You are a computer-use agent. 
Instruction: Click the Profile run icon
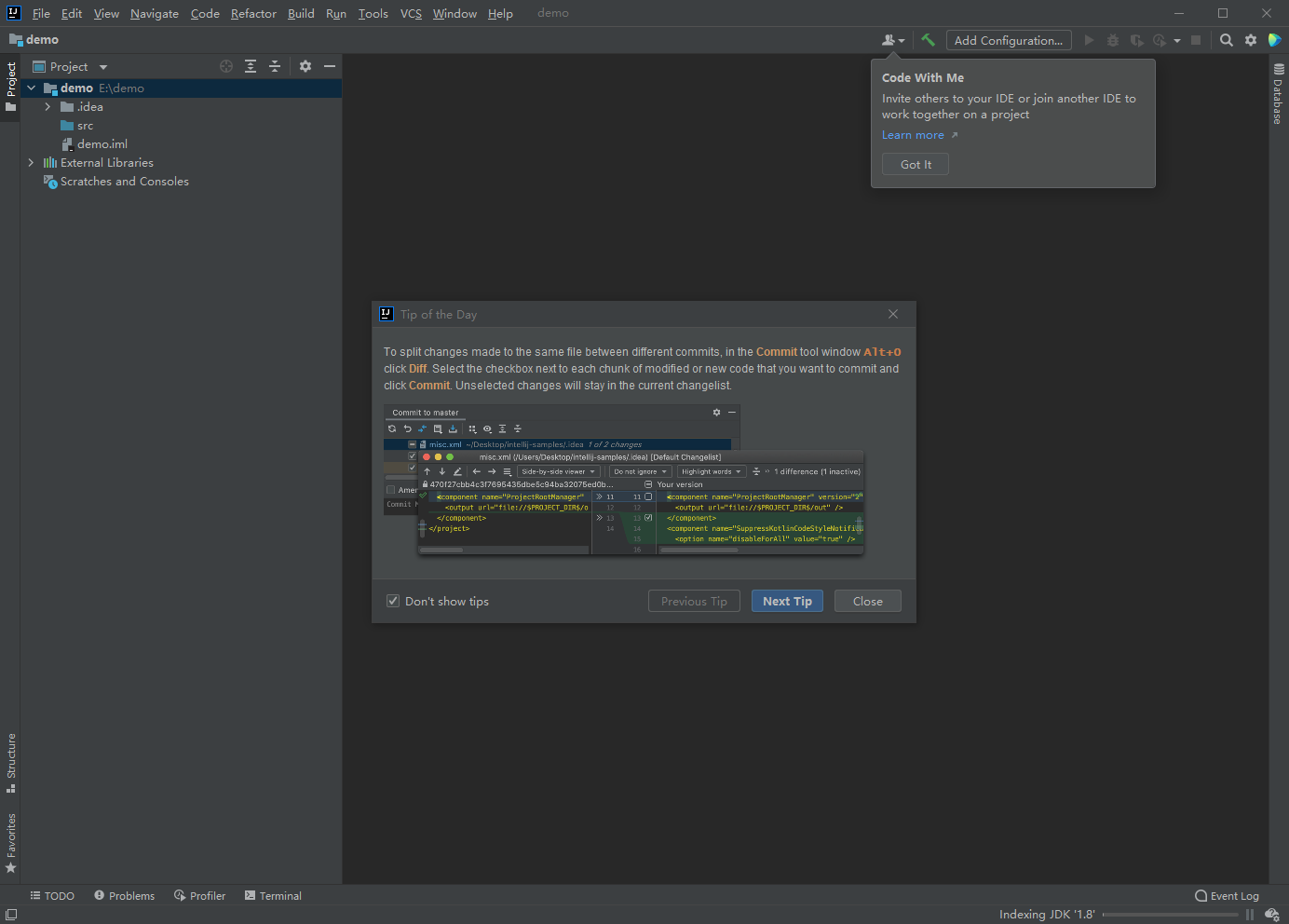click(x=1160, y=40)
